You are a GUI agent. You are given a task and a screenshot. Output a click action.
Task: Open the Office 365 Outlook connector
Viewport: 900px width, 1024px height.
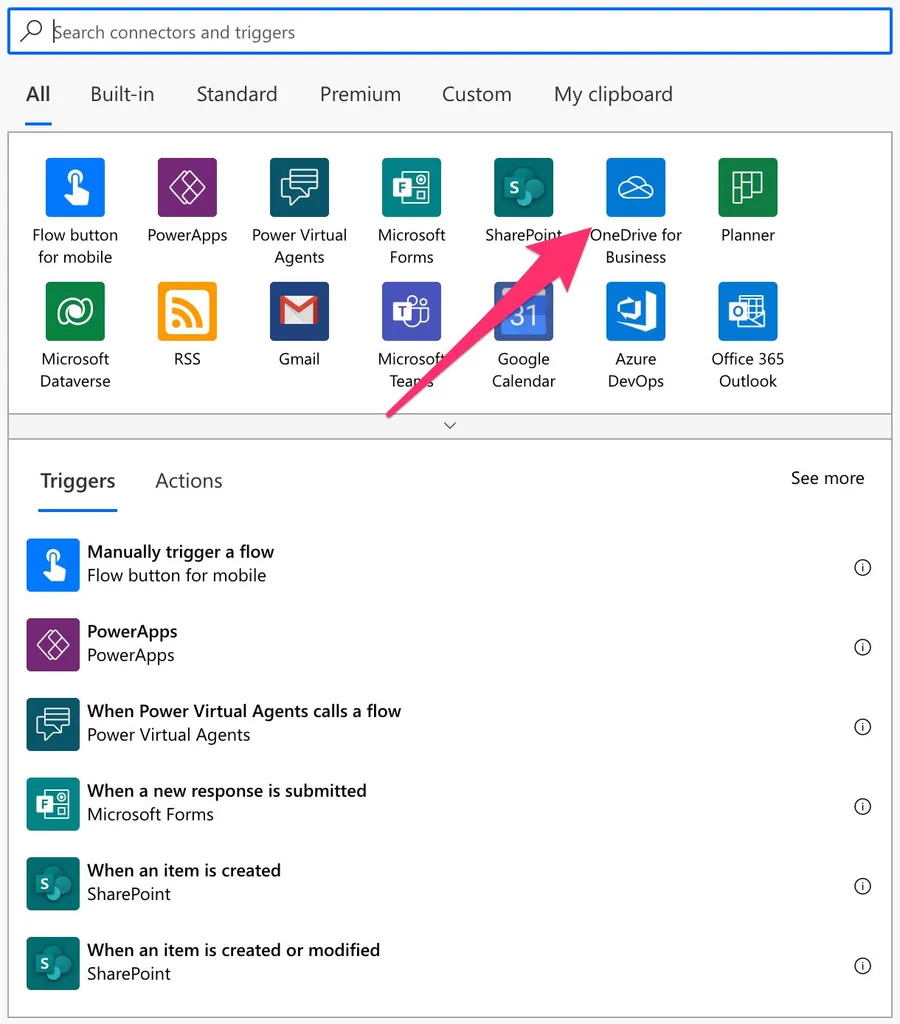pyautogui.click(x=747, y=312)
